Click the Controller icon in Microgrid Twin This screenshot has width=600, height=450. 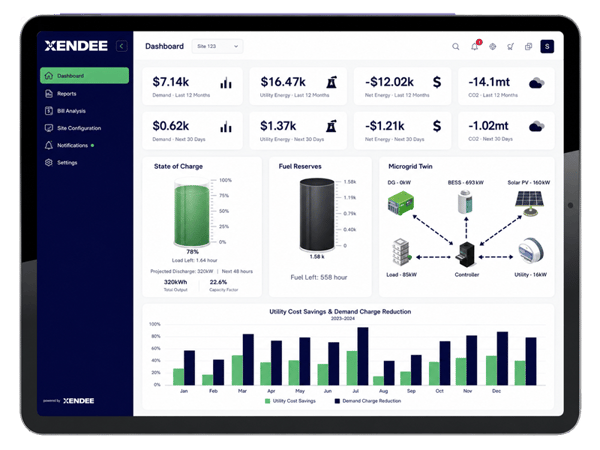click(x=466, y=254)
